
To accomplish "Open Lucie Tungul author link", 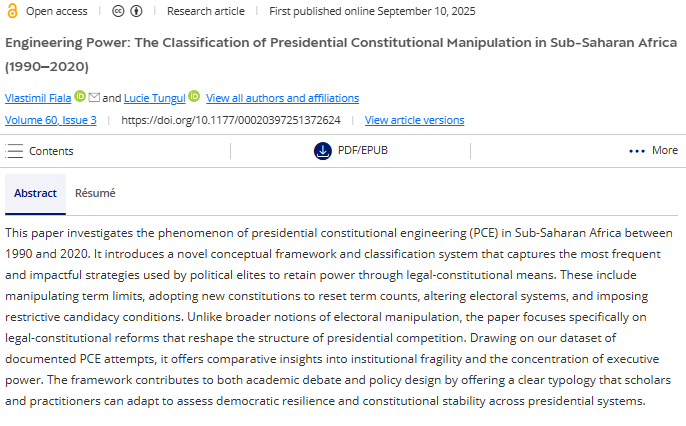I will 154,98.
